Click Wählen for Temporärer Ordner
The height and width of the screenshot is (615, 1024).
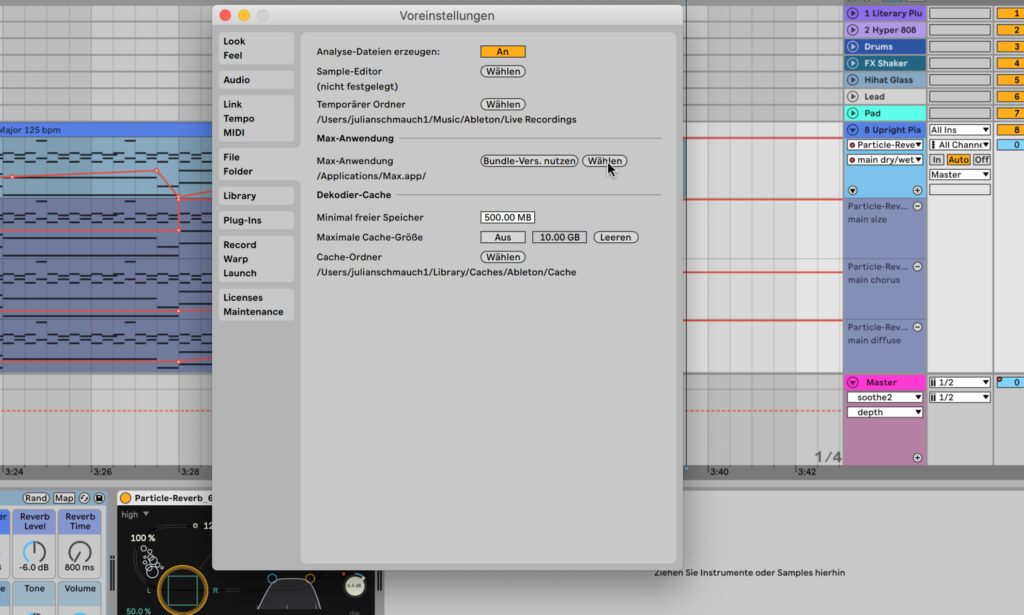point(503,104)
